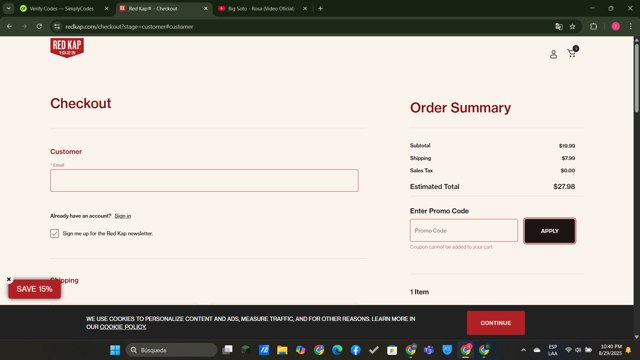Open the Chrome three-dot menu

(631, 27)
